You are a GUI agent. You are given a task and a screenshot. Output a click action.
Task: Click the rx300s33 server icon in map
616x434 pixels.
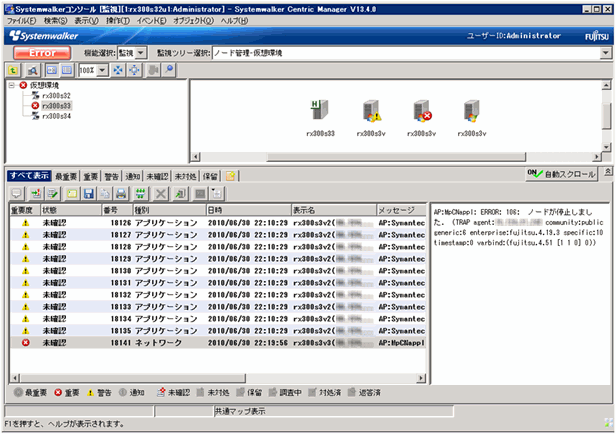pyautogui.click(x=320, y=112)
